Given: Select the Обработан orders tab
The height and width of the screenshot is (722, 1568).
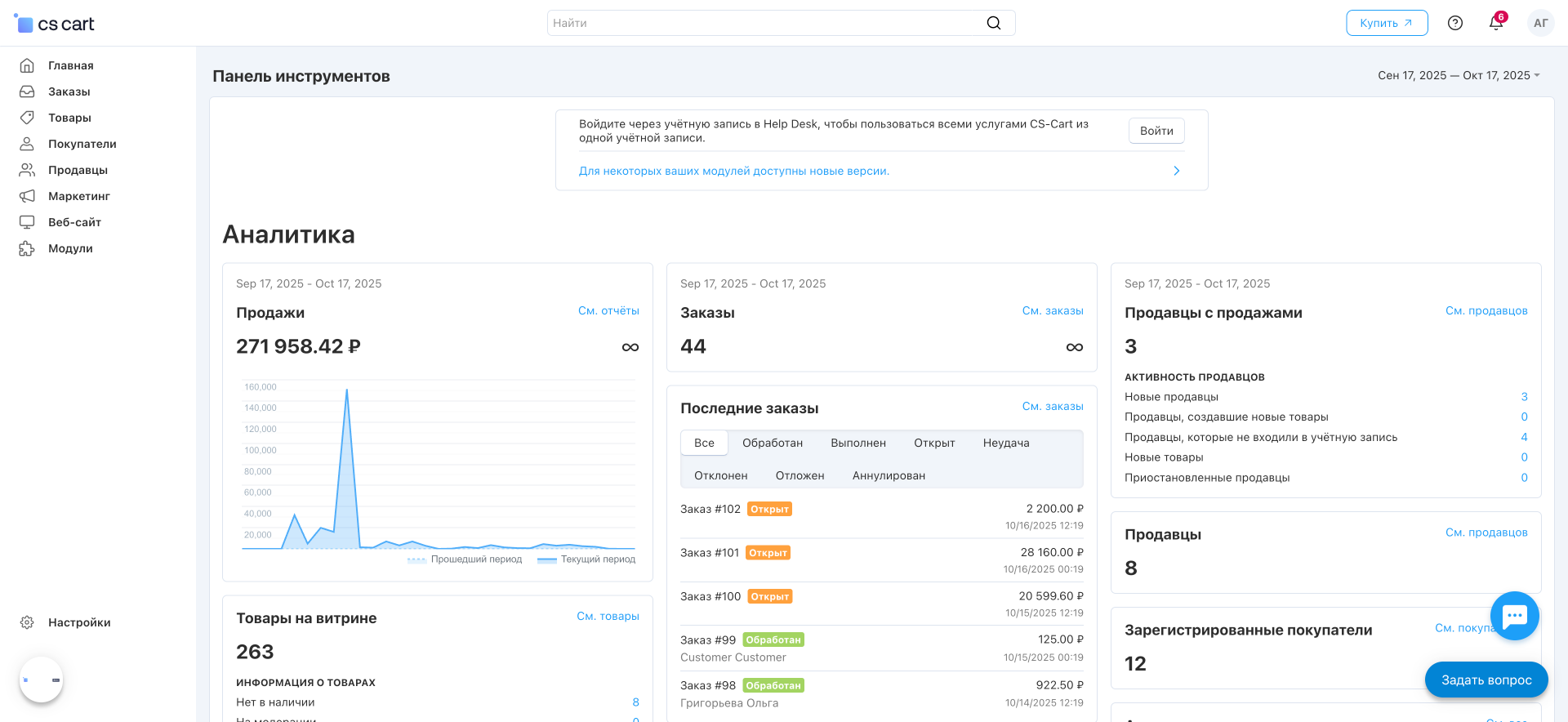Looking at the screenshot, I should pos(772,443).
